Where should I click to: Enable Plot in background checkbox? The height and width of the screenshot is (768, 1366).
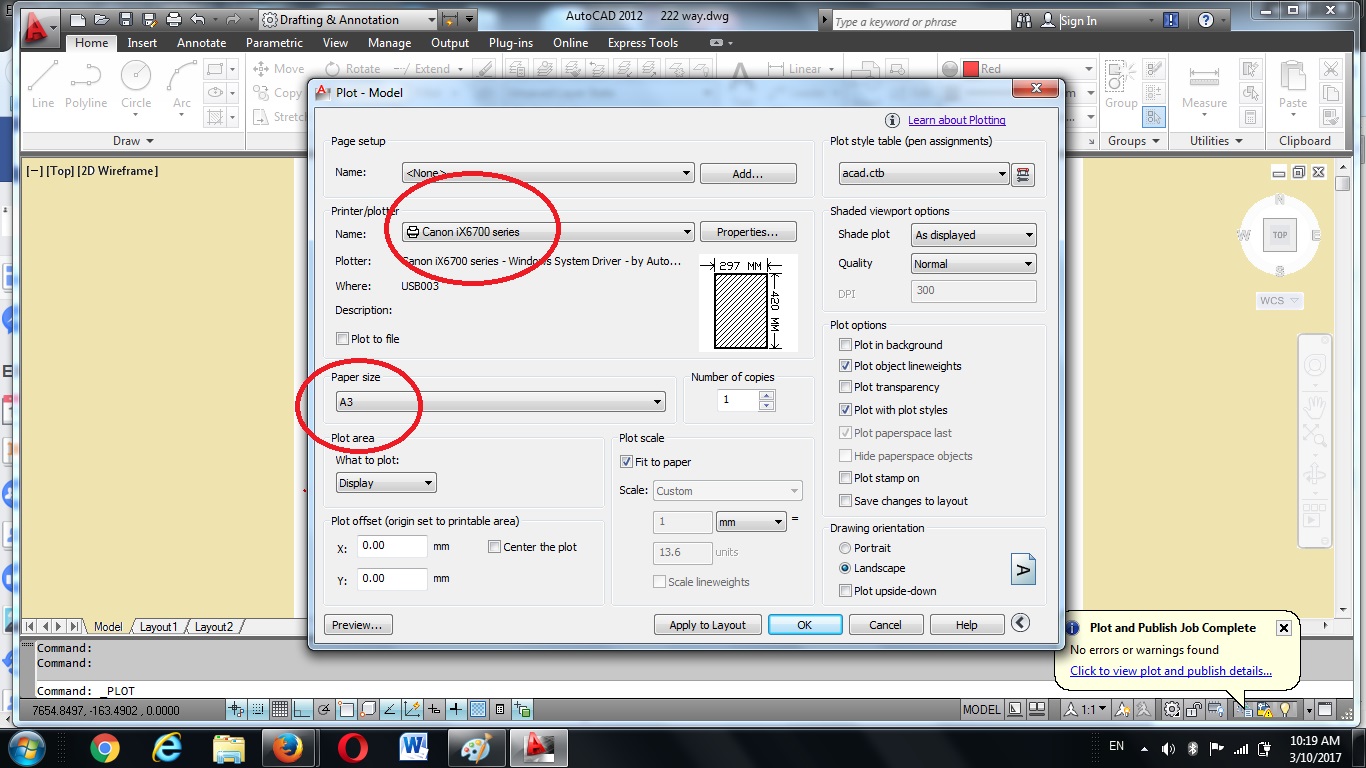[846, 345]
